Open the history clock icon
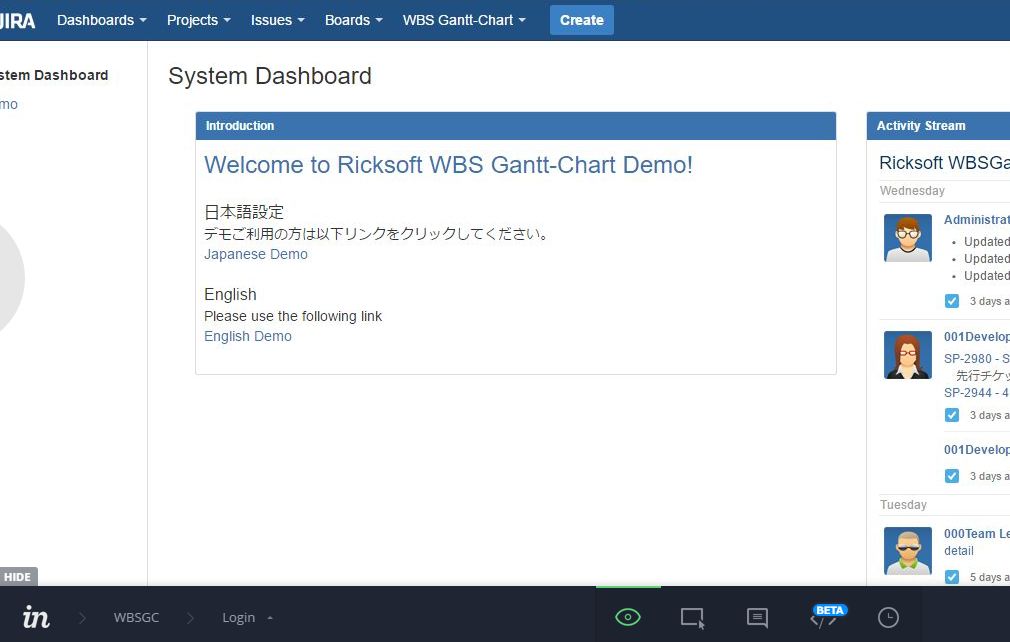 coord(888,618)
